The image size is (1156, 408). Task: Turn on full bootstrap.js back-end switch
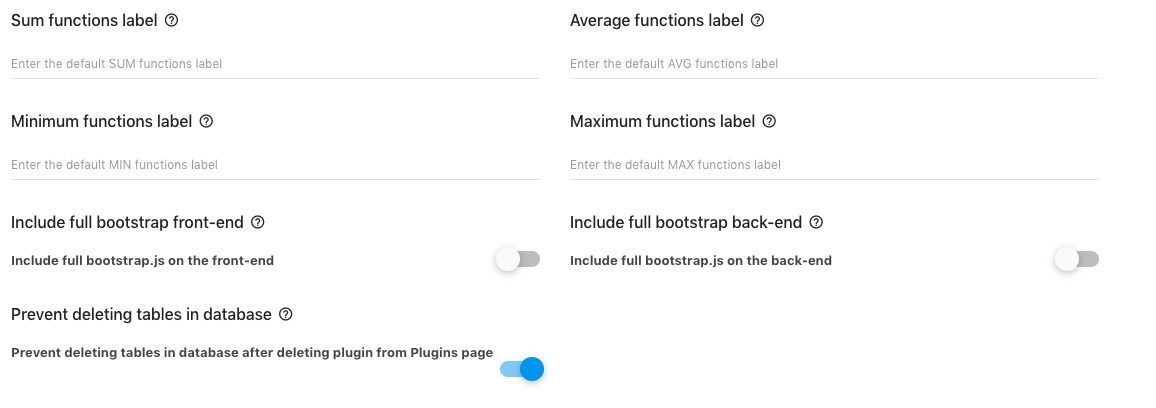click(1077, 259)
